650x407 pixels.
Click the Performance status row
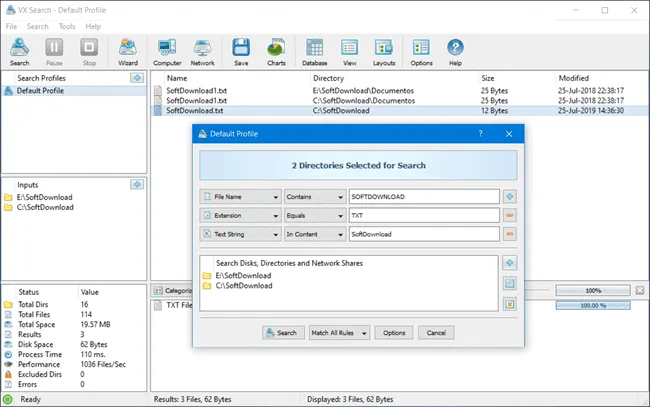tap(74, 364)
